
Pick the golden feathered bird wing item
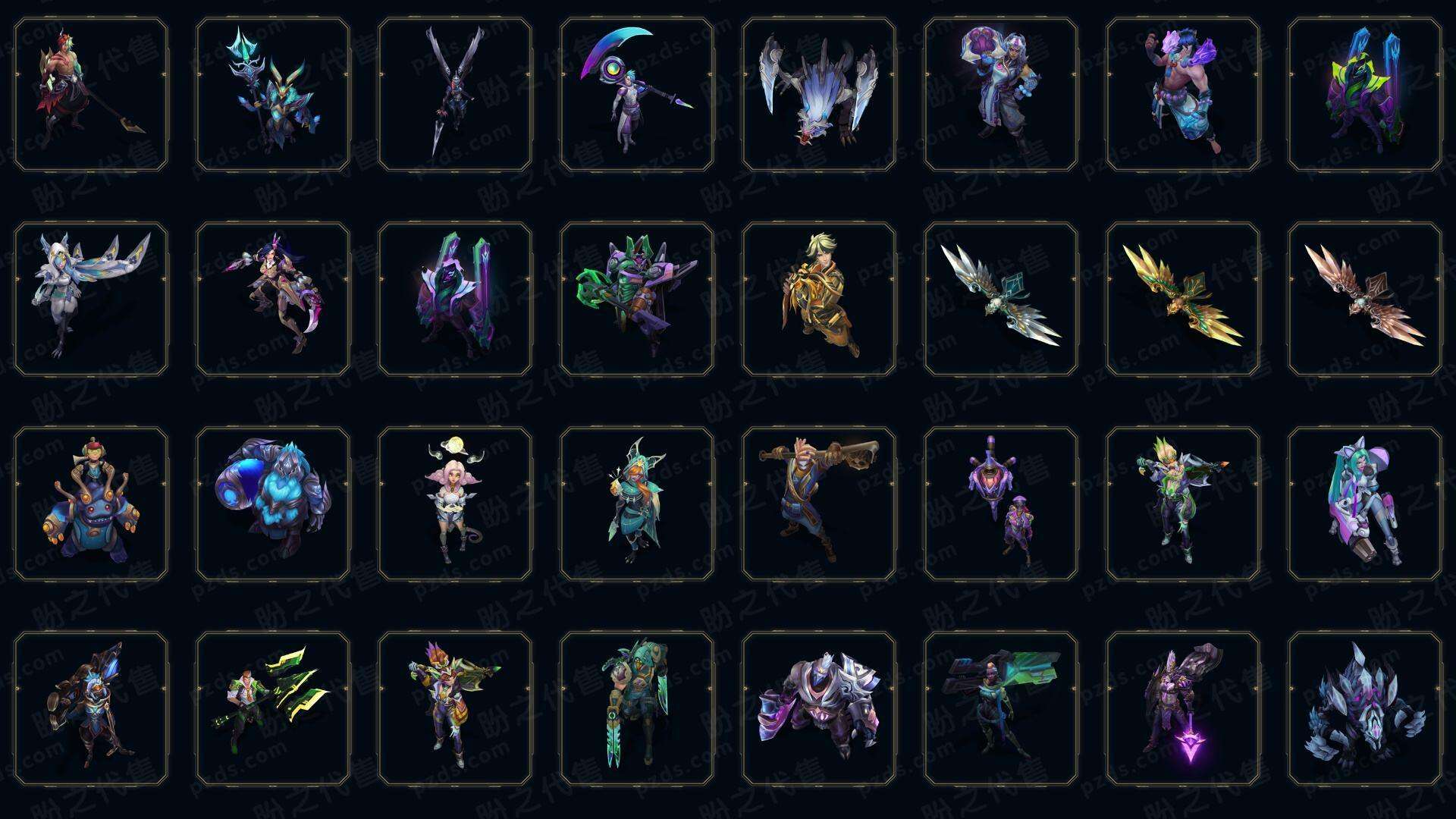coord(1183,299)
